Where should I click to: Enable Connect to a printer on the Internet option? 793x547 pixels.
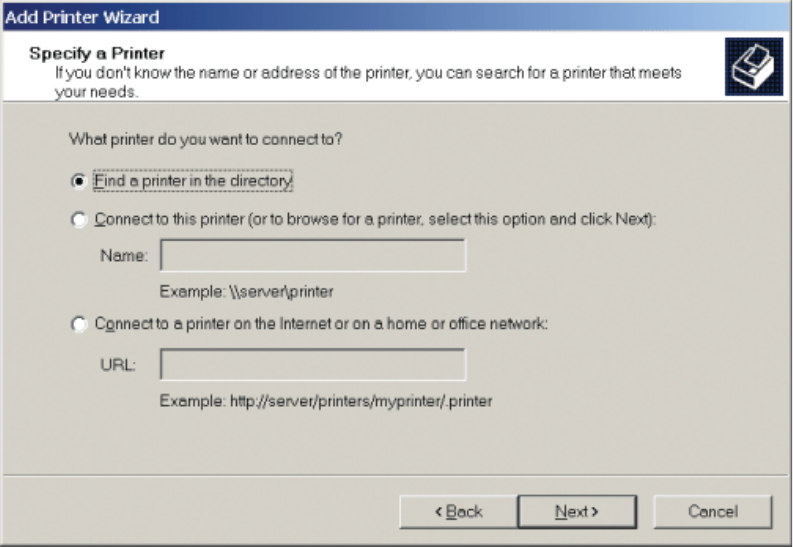point(79,325)
